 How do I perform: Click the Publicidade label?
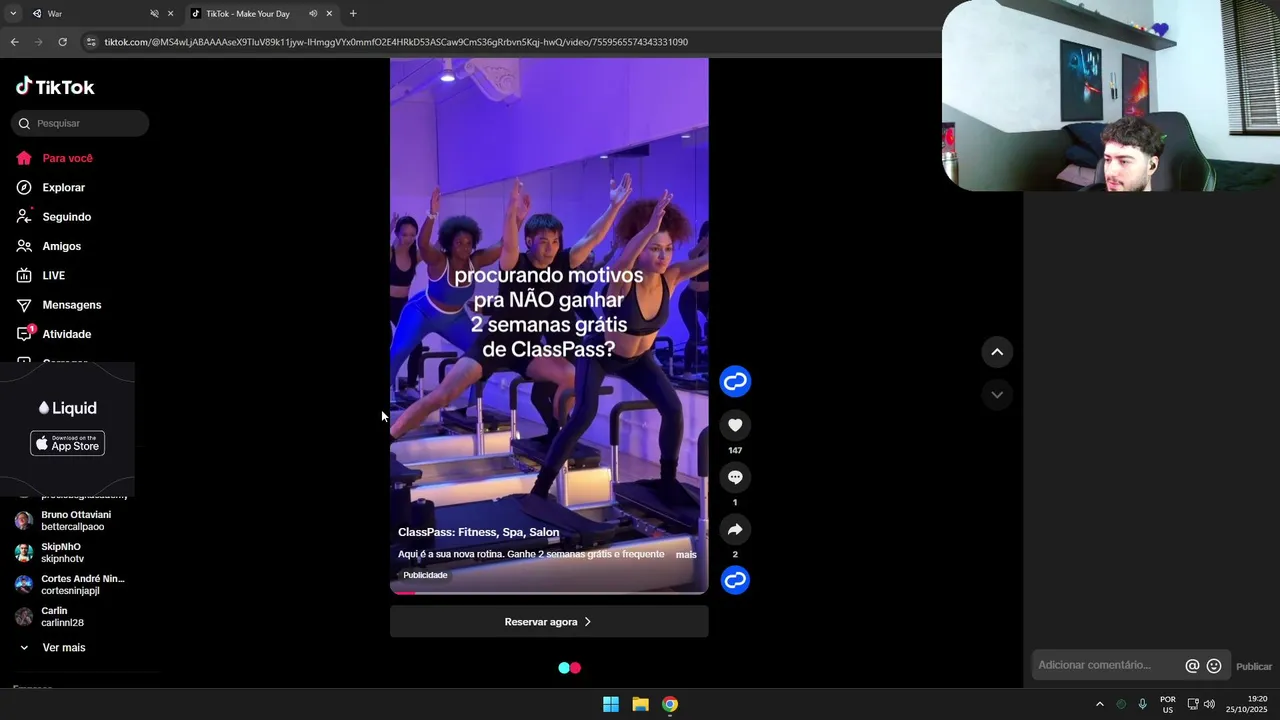(425, 575)
